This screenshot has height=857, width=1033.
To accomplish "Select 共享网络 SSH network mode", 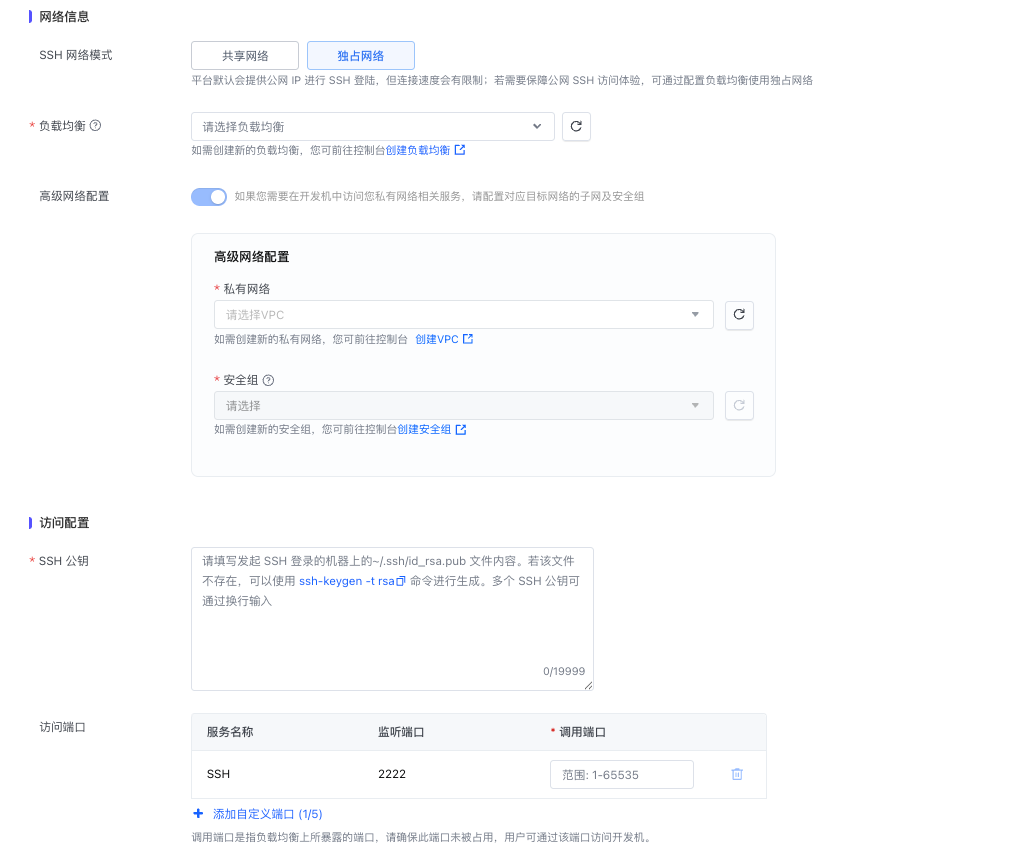I will [x=244, y=55].
